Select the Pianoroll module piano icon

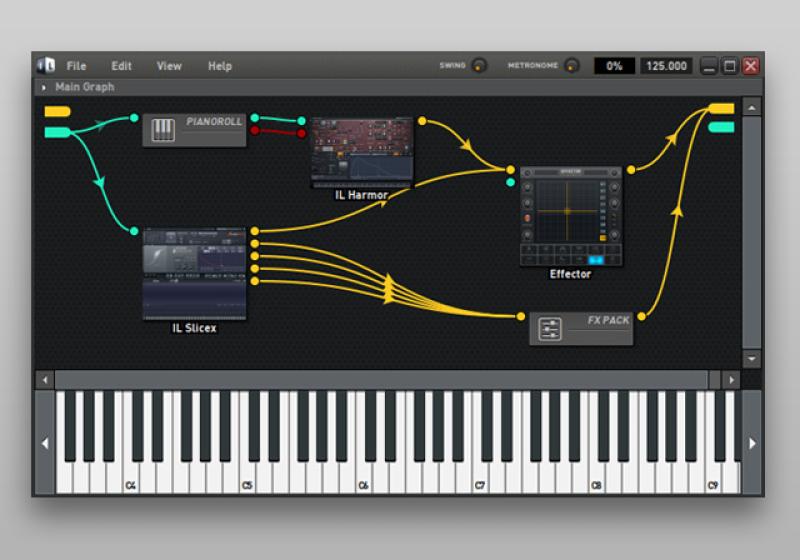click(163, 130)
